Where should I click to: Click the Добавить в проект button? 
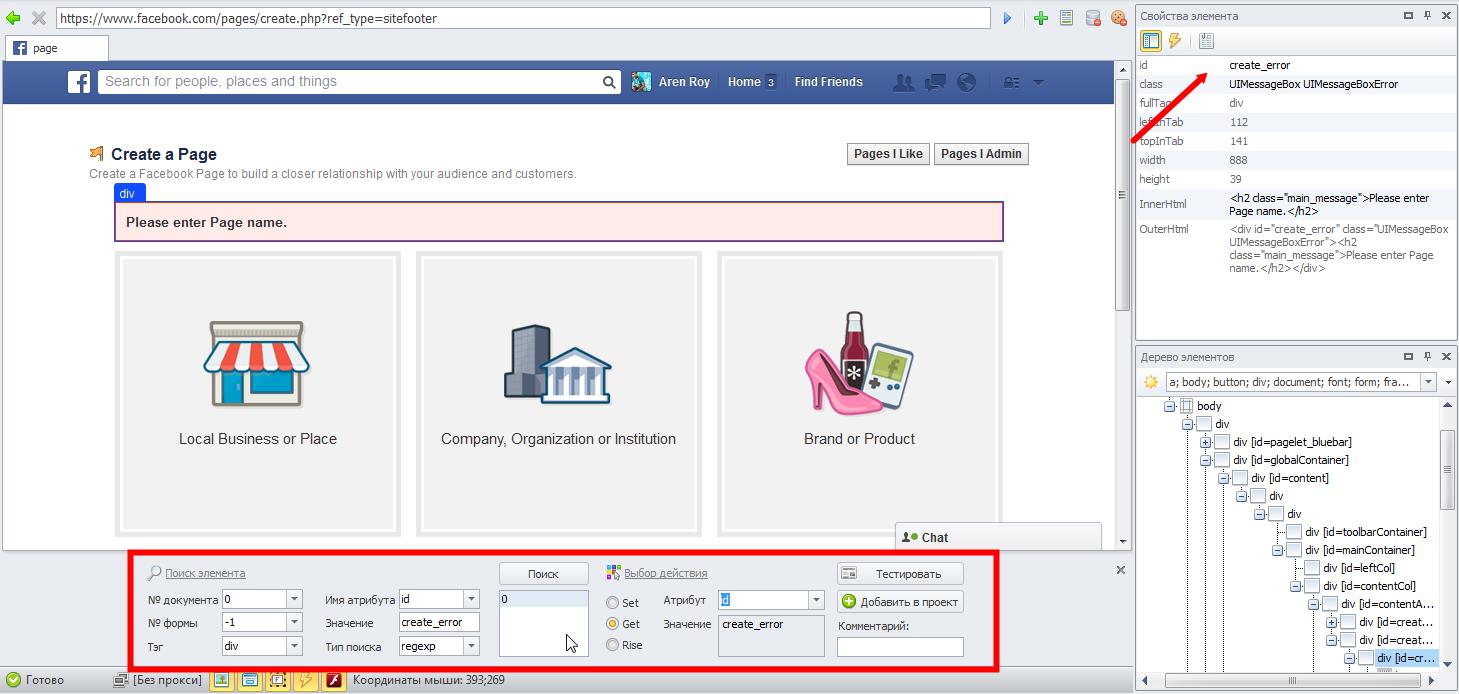(901, 602)
